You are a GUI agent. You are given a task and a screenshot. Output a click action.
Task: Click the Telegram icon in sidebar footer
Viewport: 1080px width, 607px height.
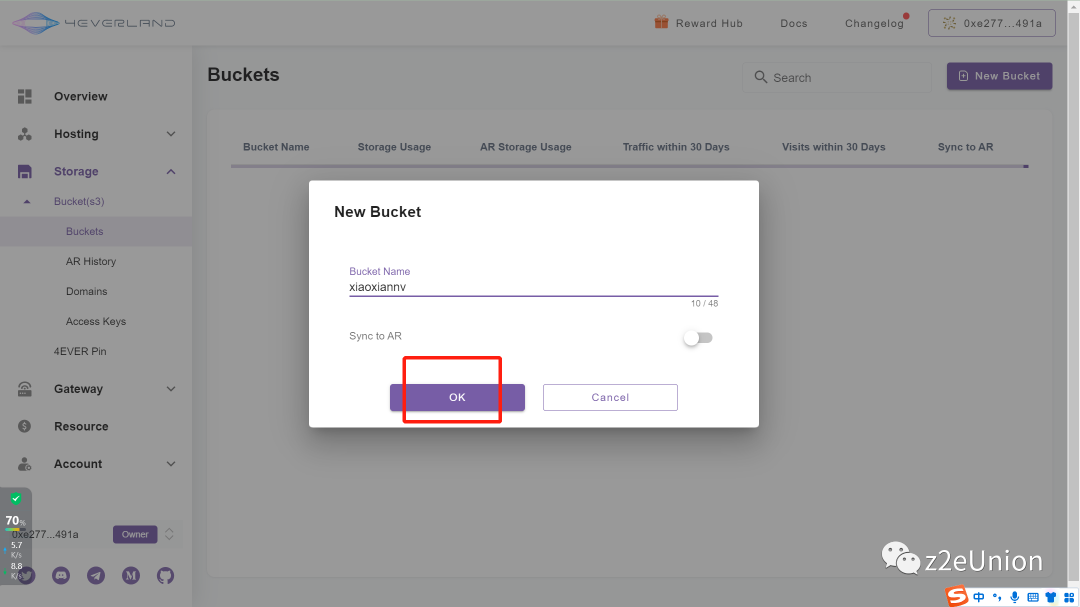[95, 575]
